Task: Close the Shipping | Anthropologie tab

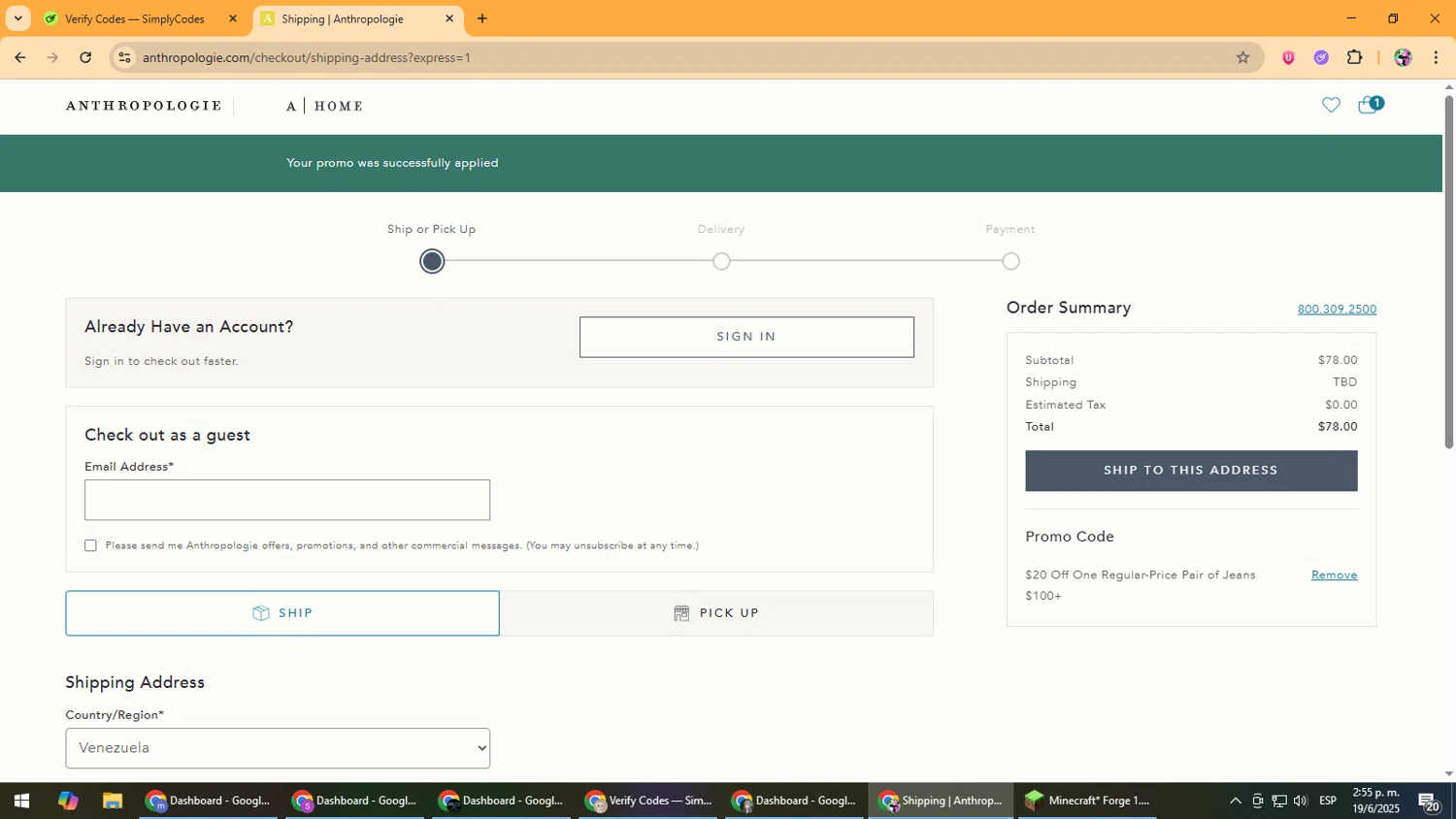Action: point(449,18)
